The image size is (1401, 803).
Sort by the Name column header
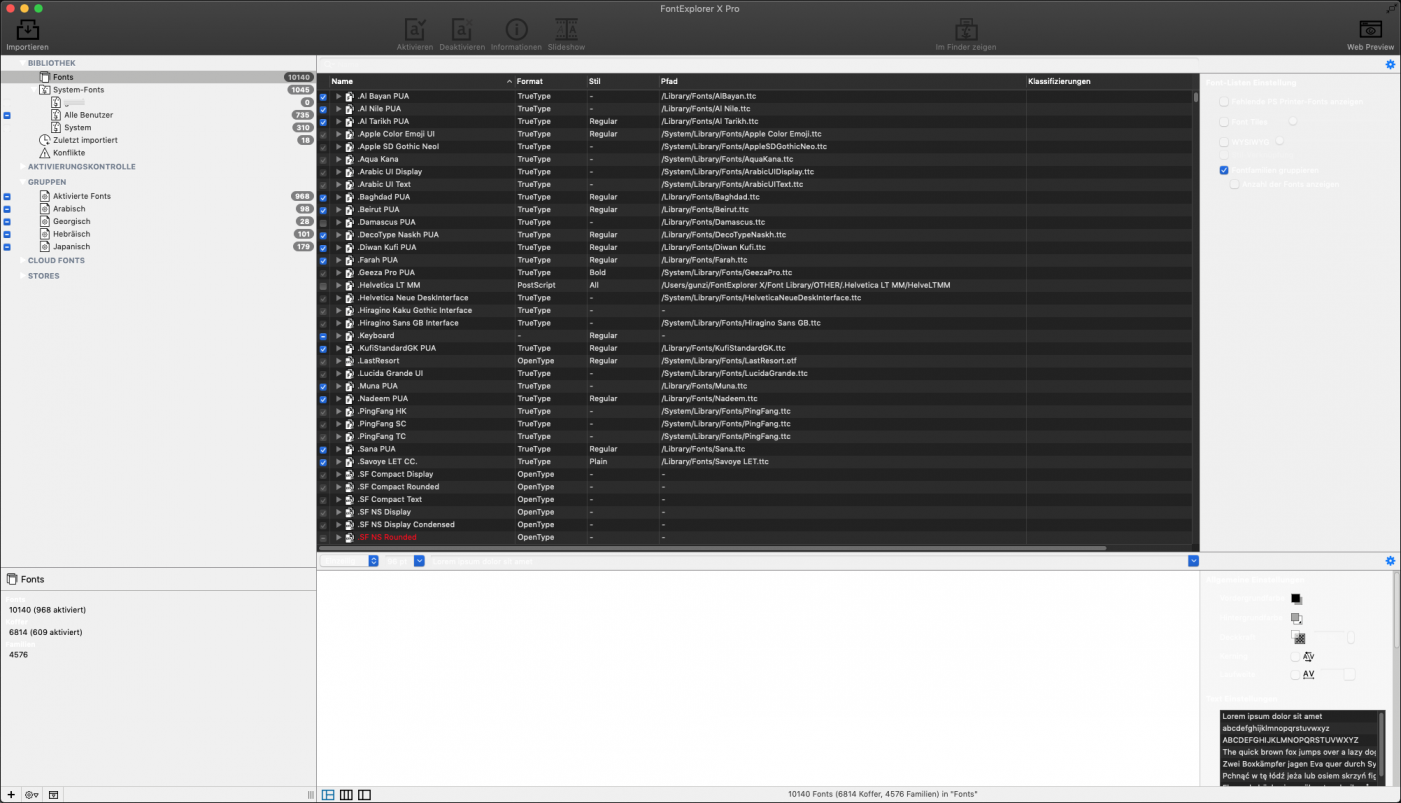pos(422,81)
